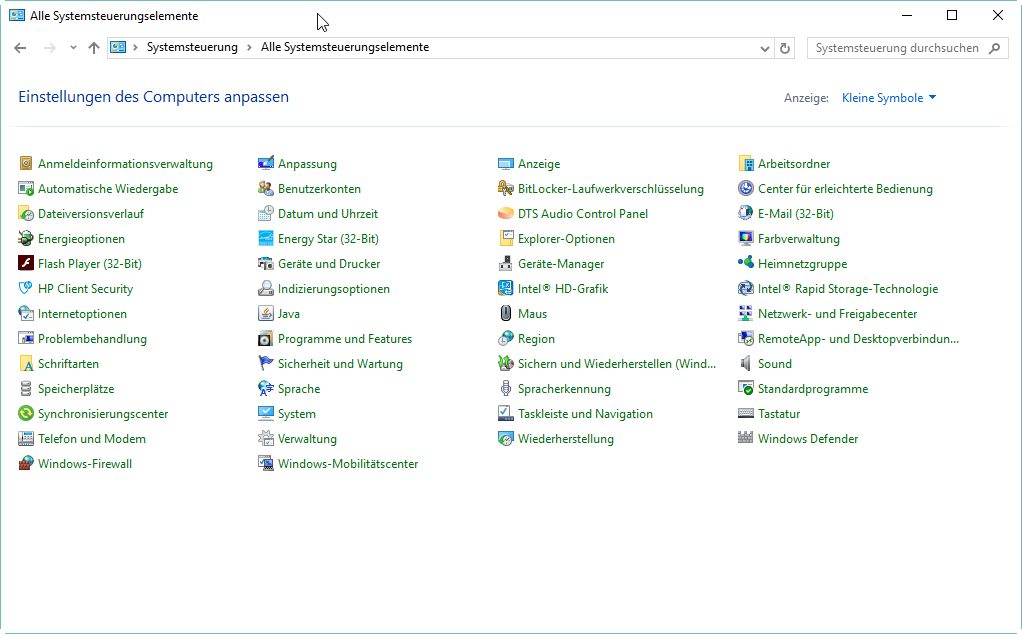Image resolution: width=1022 pixels, height=634 pixels.
Task: Click the Geräte und Drucker printer icon
Action: [x=266, y=264]
